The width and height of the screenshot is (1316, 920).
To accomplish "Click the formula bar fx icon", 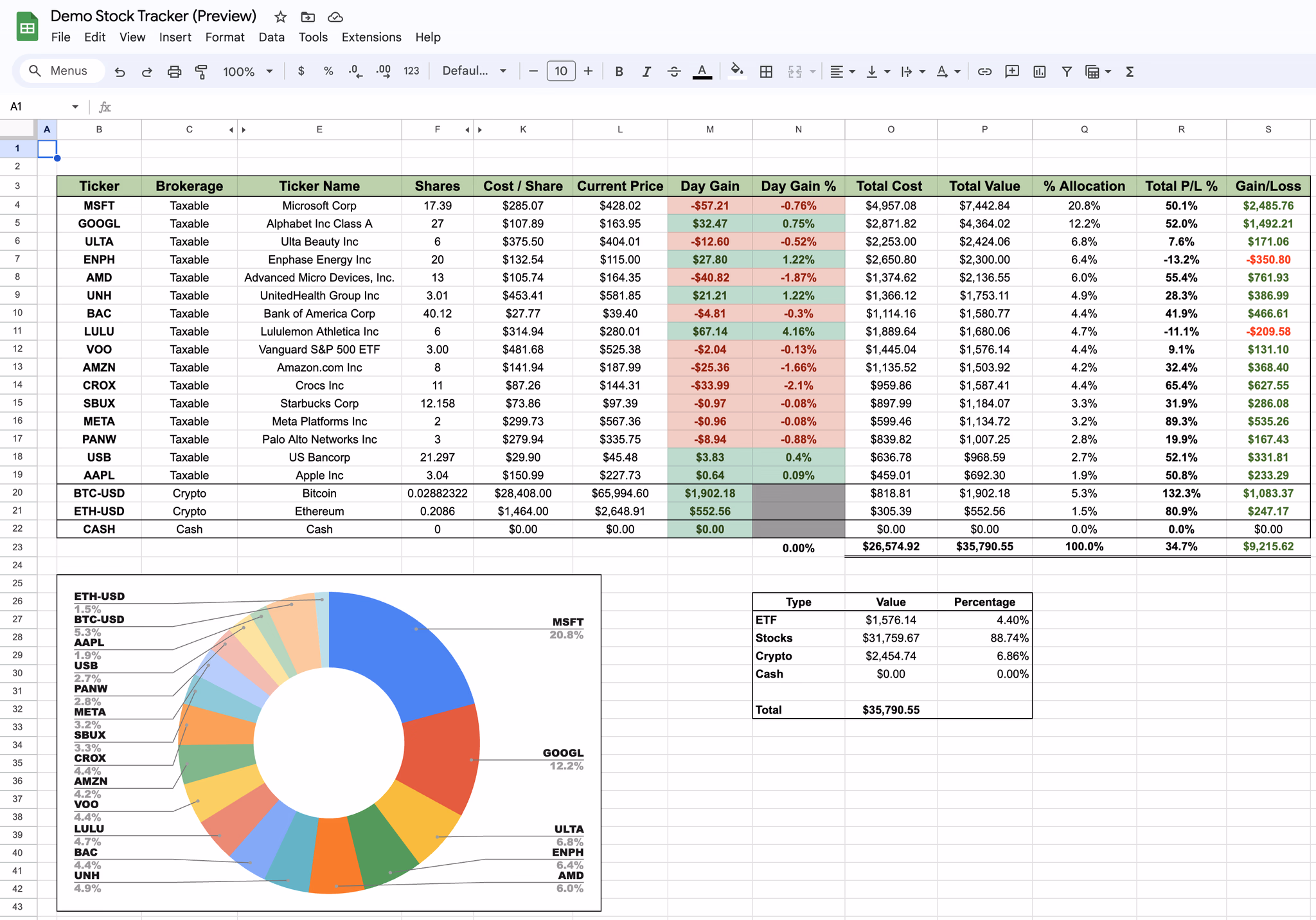I will 105,107.
